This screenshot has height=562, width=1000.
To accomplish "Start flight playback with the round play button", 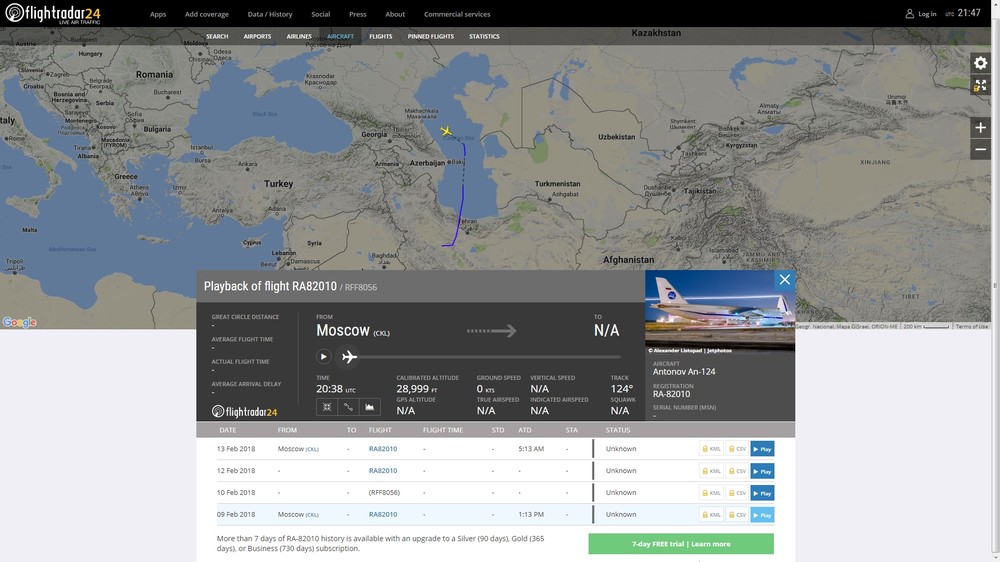I will tap(323, 356).
